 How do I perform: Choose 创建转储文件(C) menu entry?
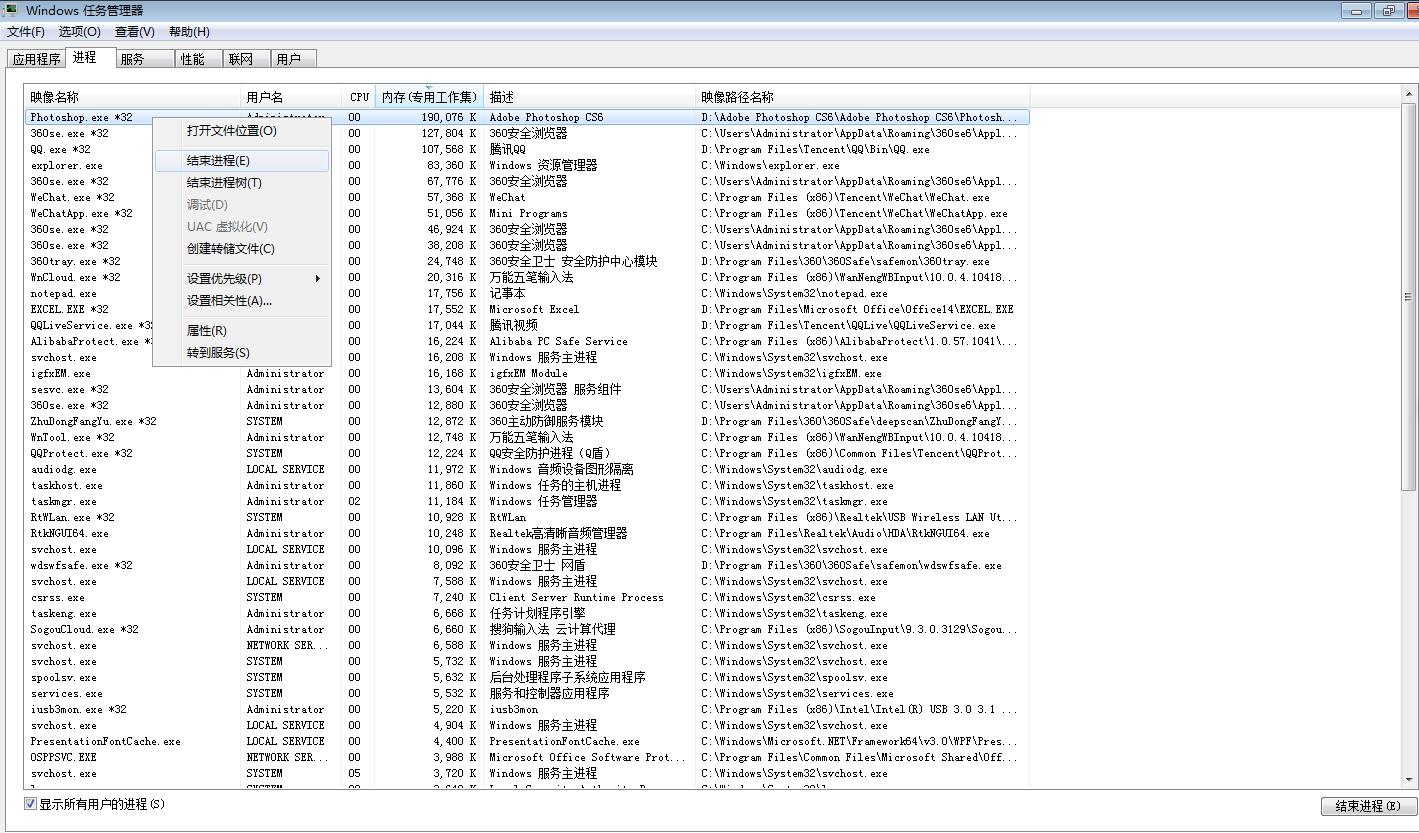pyautogui.click(x=242, y=249)
